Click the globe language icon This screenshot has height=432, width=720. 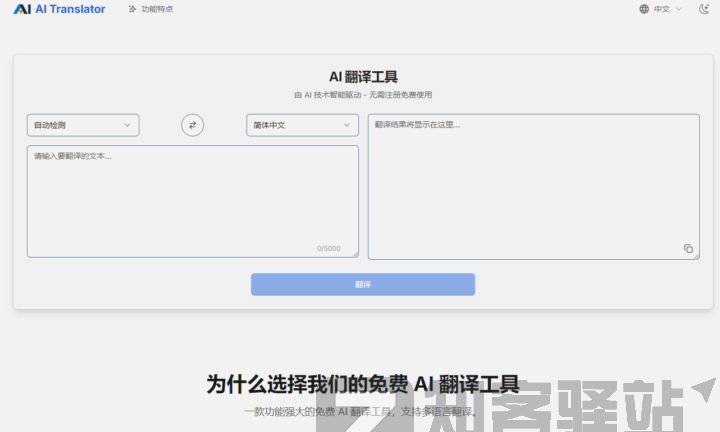644,9
